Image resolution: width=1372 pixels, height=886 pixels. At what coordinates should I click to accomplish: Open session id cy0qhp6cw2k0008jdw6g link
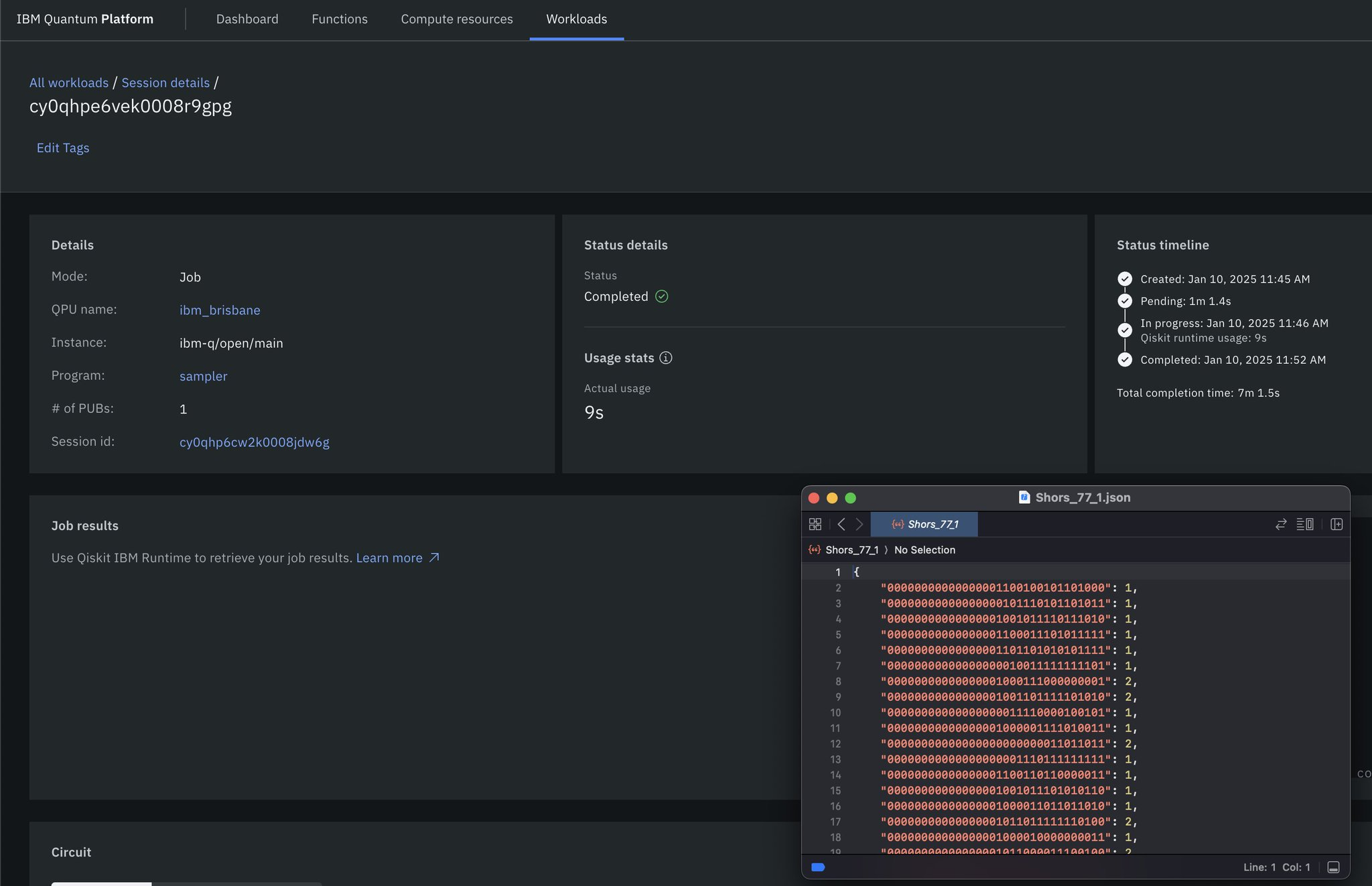tap(255, 442)
